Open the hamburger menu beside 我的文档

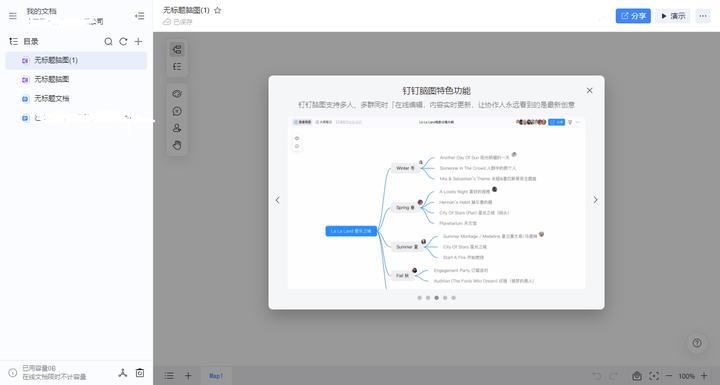[x=13, y=16]
